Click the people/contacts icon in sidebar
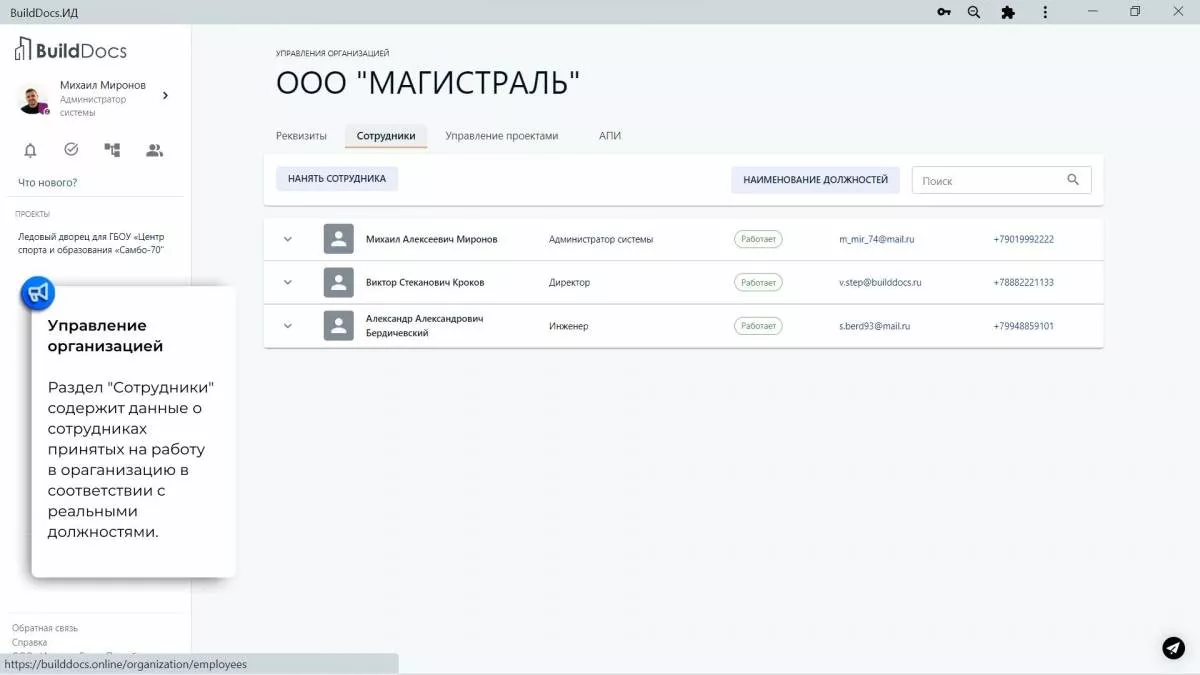The height and width of the screenshot is (675, 1200). 152,149
